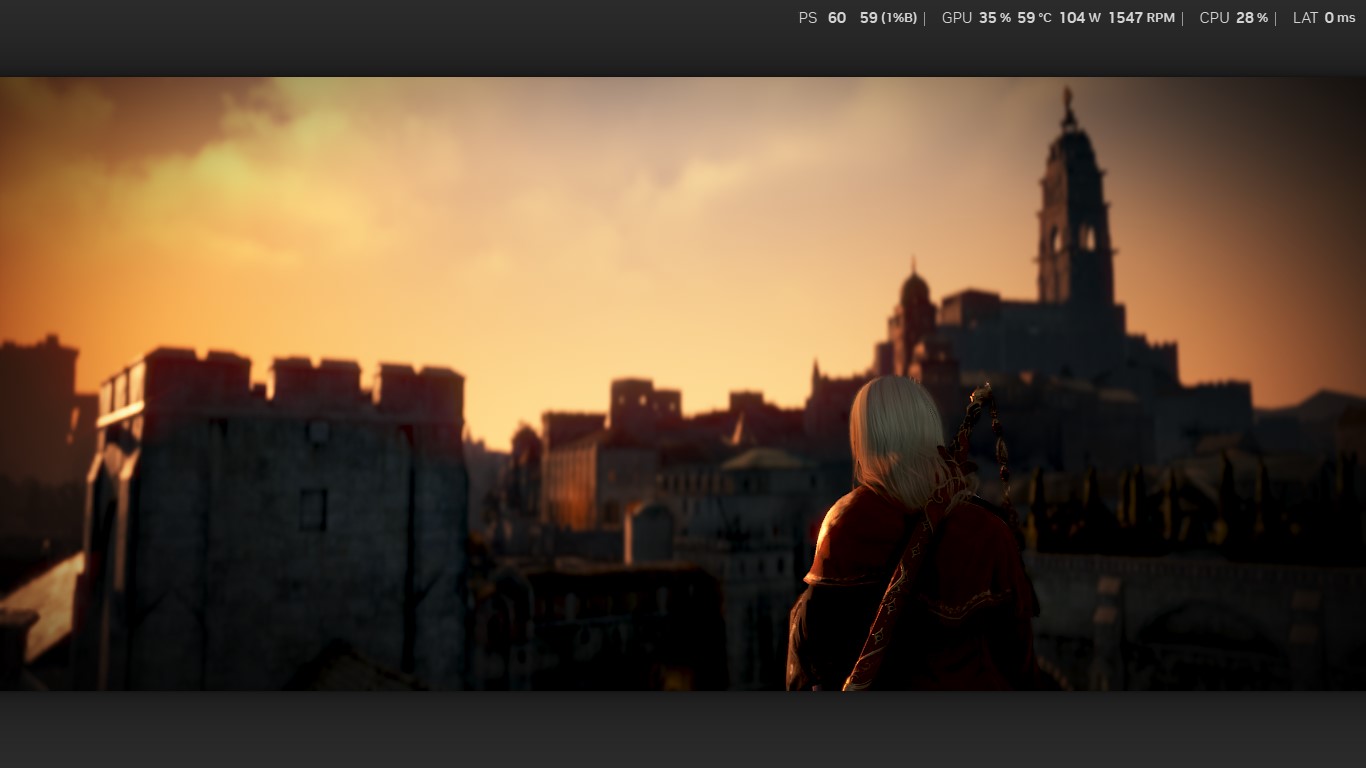Click the GPU temperature 59 °C reading

(1034, 18)
